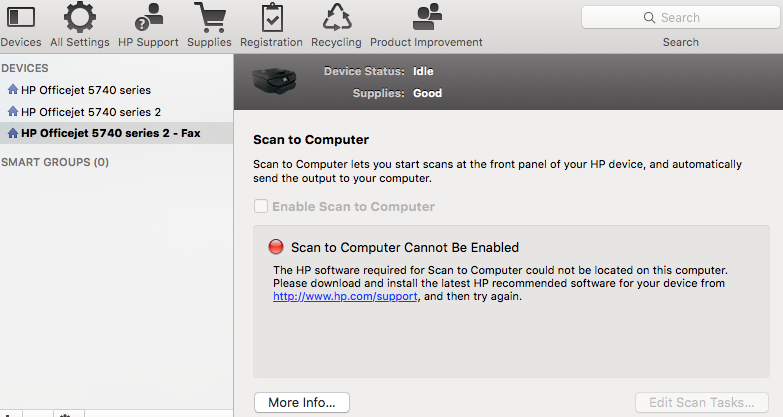783x417 pixels.
Task: Click Scan to Computer Cannot Be Enabled message
Action: point(405,248)
